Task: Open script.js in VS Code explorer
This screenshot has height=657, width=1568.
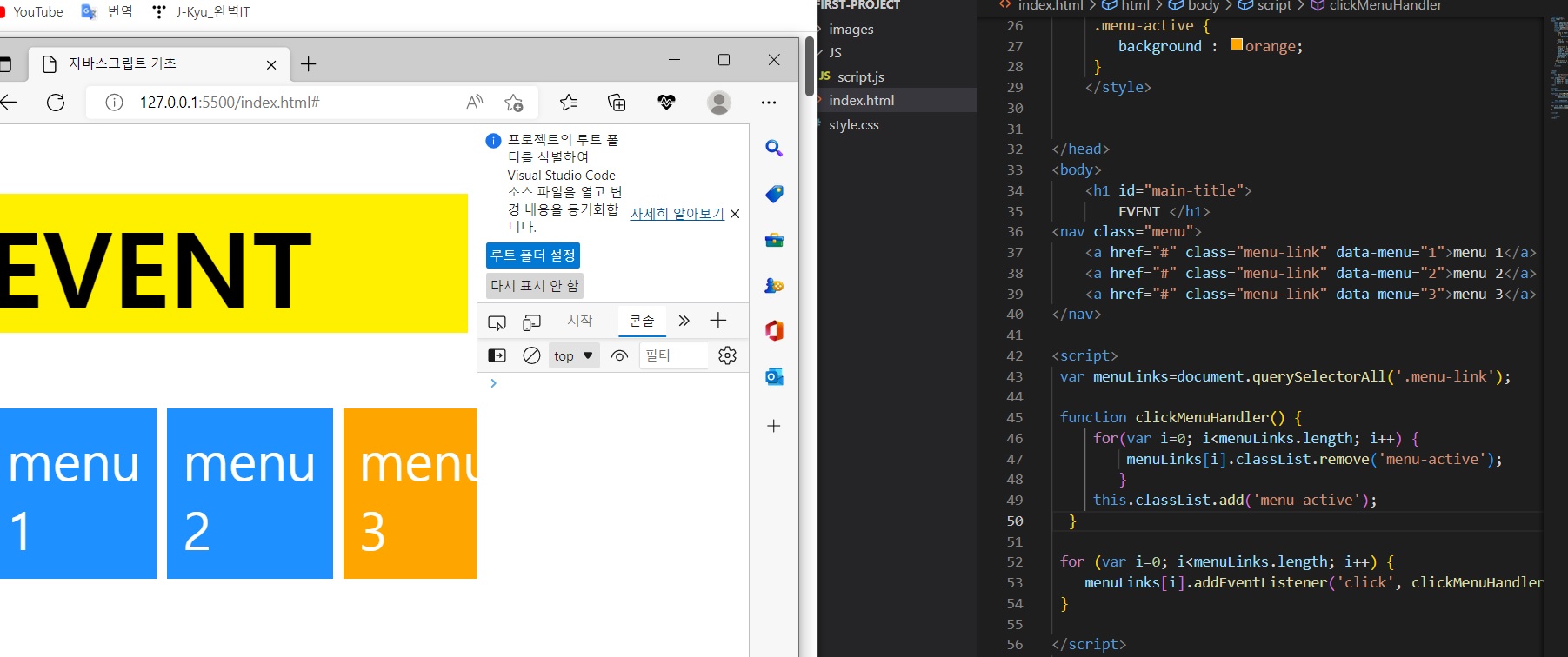Action: pyautogui.click(x=860, y=77)
